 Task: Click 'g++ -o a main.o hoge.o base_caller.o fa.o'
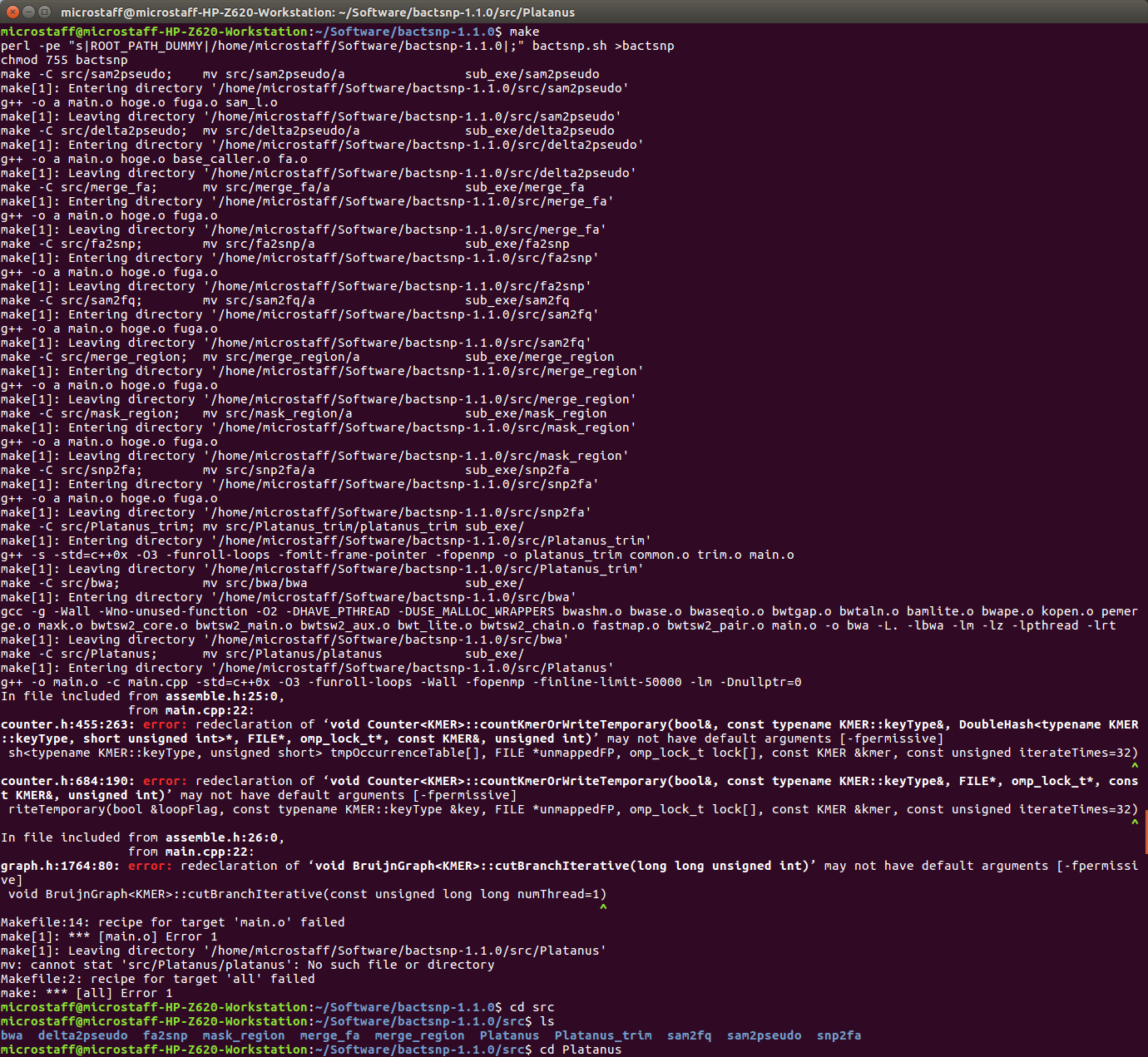pyautogui.click(x=154, y=159)
